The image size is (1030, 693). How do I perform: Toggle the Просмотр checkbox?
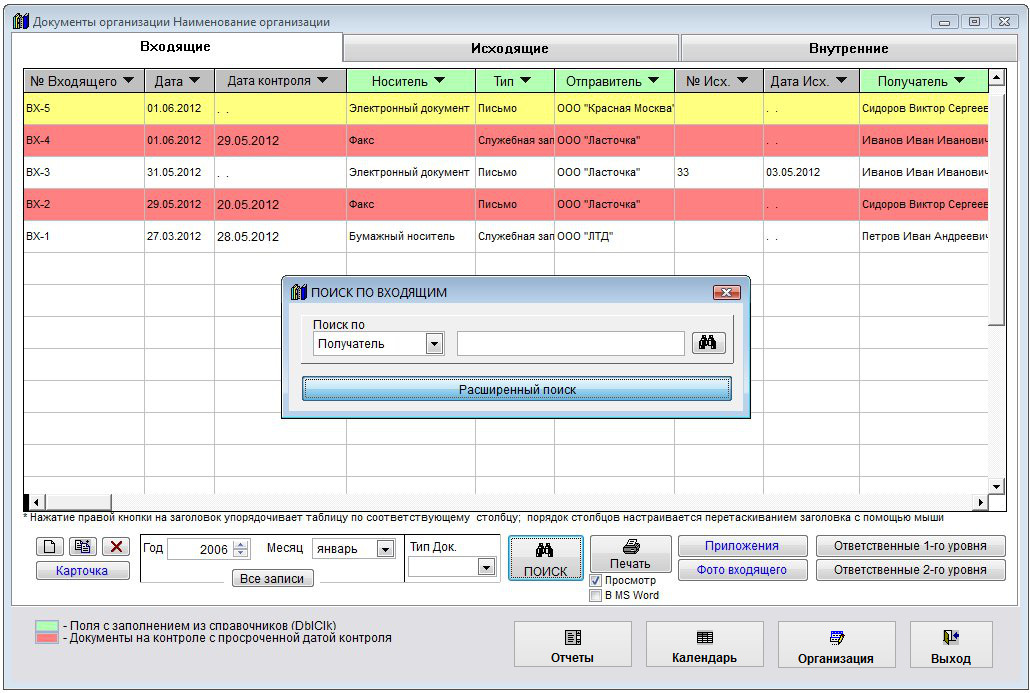596,580
